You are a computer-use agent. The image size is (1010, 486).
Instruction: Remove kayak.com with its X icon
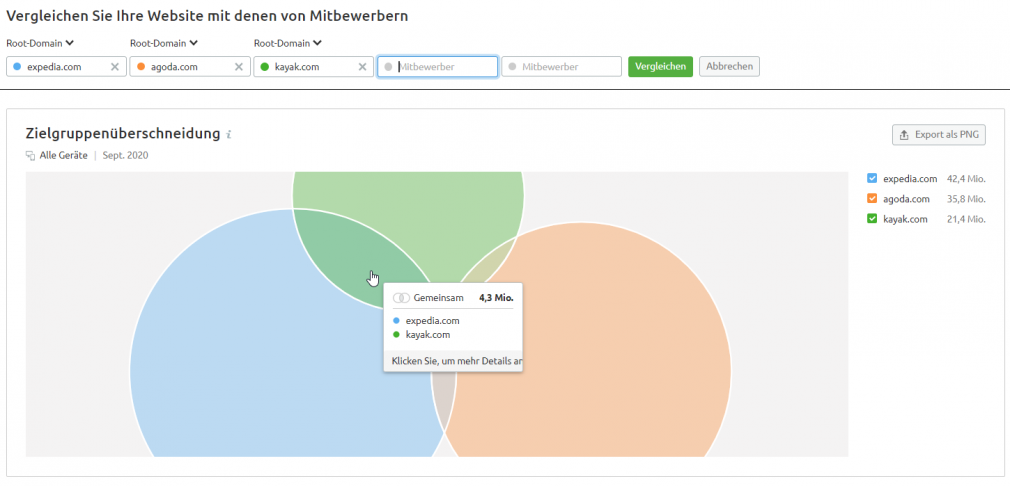pos(362,66)
